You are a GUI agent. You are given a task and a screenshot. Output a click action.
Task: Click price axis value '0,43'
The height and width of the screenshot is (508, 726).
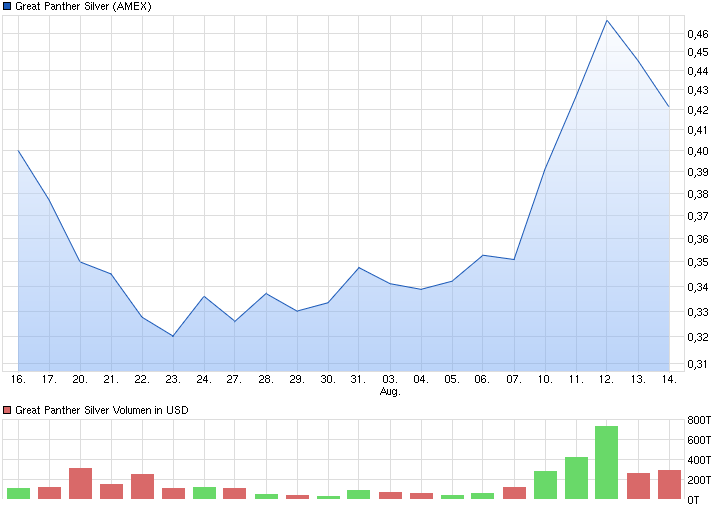698,90
